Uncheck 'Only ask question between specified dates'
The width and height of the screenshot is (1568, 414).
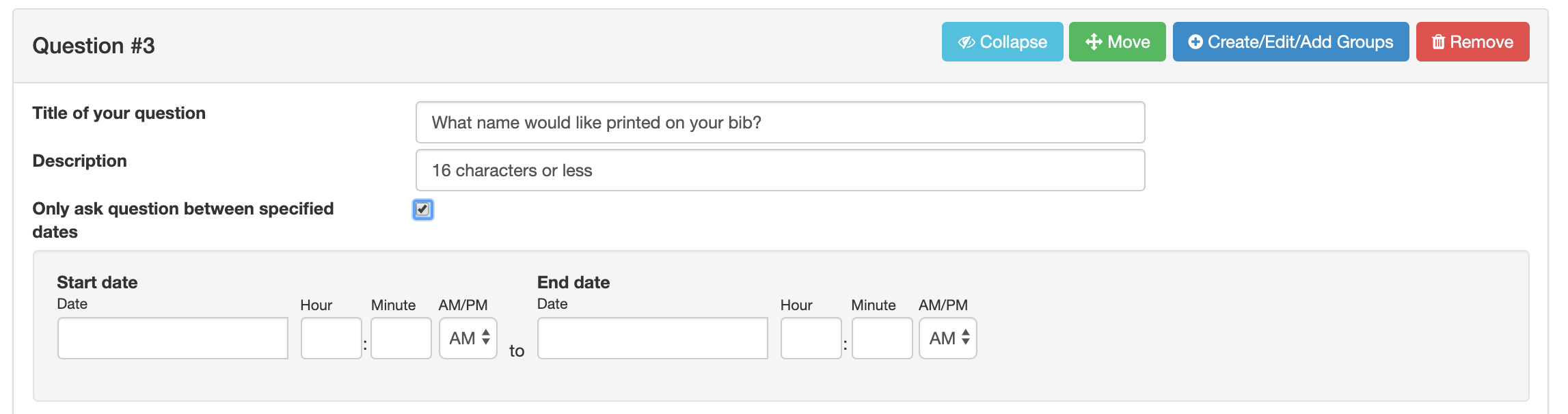pyautogui.click(x=423, y=209)
